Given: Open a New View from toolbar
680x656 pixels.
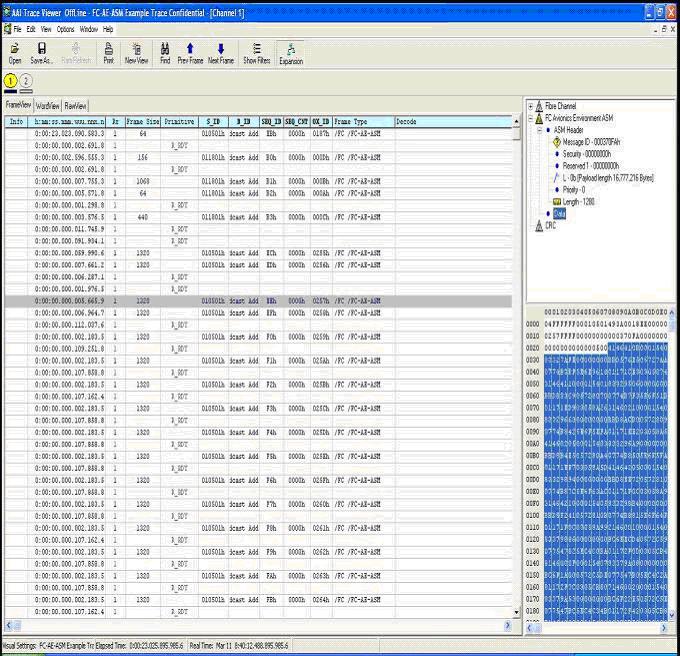Looking at the screenshot, I should [x=136, y=52].
